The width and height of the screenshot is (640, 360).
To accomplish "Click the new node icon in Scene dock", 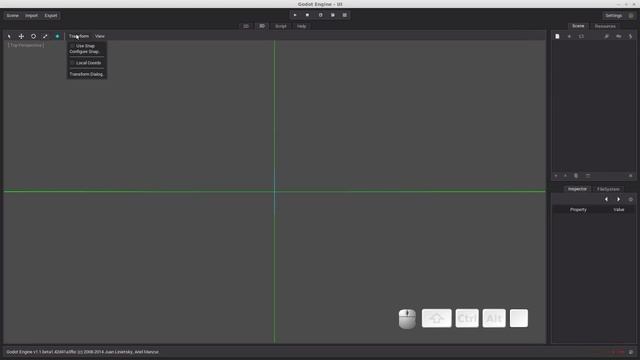I will click(557, 36).
